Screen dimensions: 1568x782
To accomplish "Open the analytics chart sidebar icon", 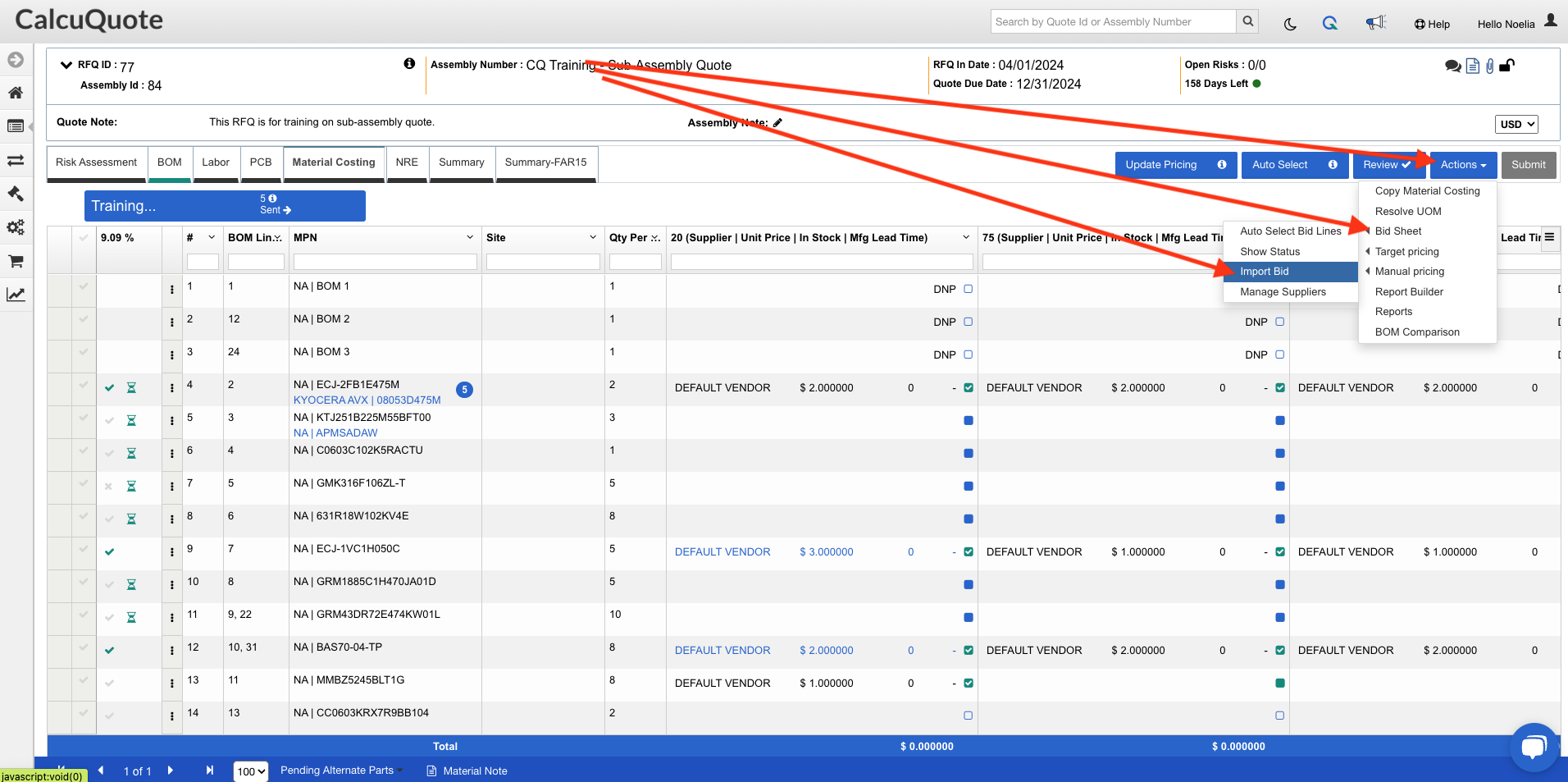I will [16, 295].
